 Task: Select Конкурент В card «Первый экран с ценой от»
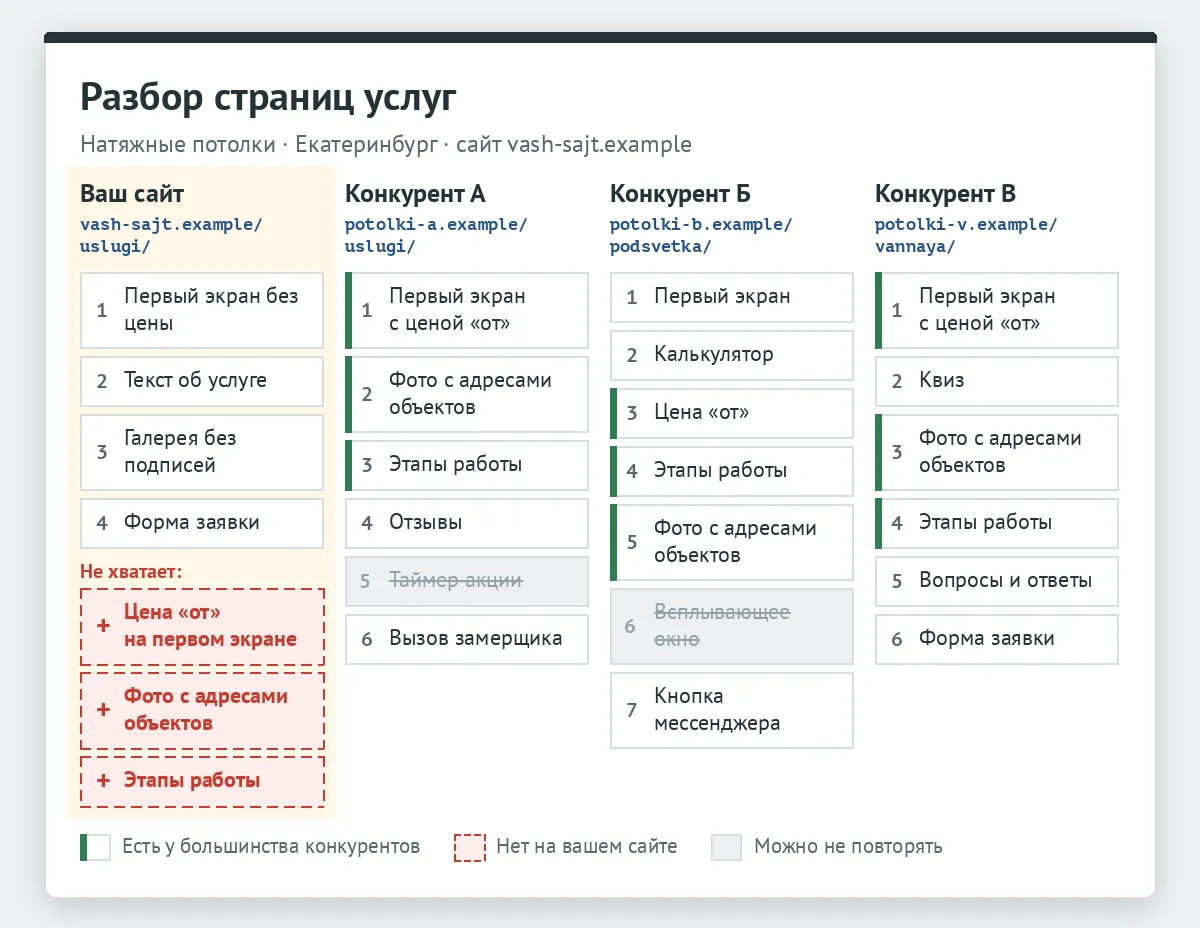997,310
